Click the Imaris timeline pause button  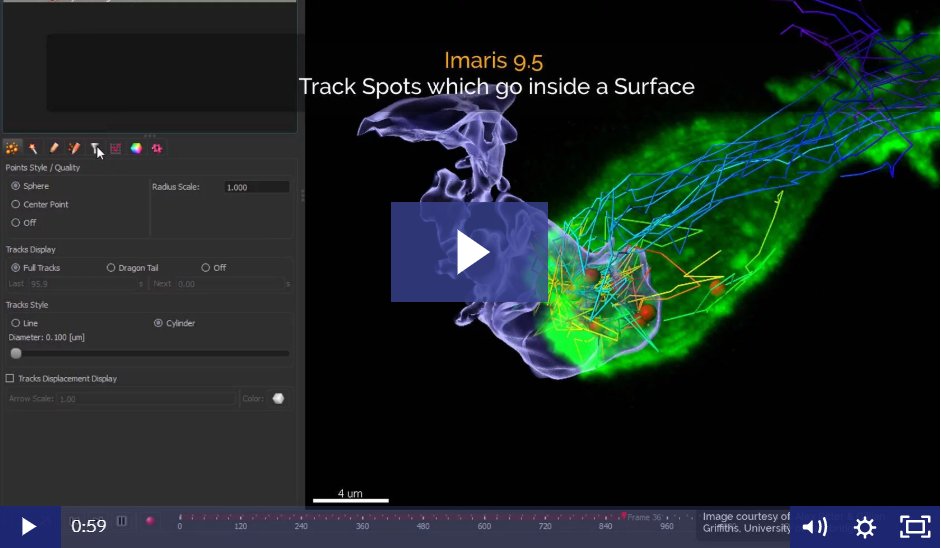122,521
